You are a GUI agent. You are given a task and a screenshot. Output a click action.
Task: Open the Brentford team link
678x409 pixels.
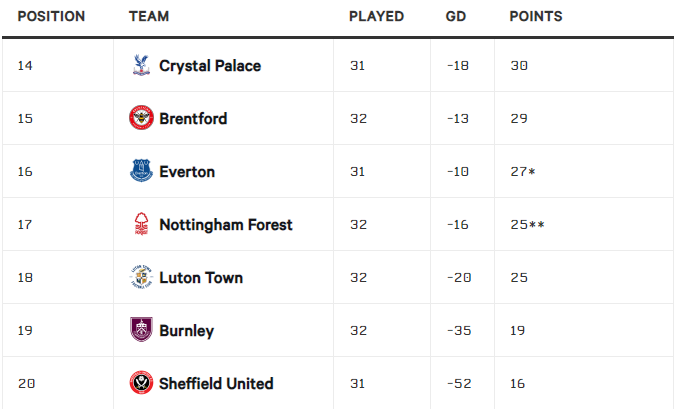tap(193, 118)
